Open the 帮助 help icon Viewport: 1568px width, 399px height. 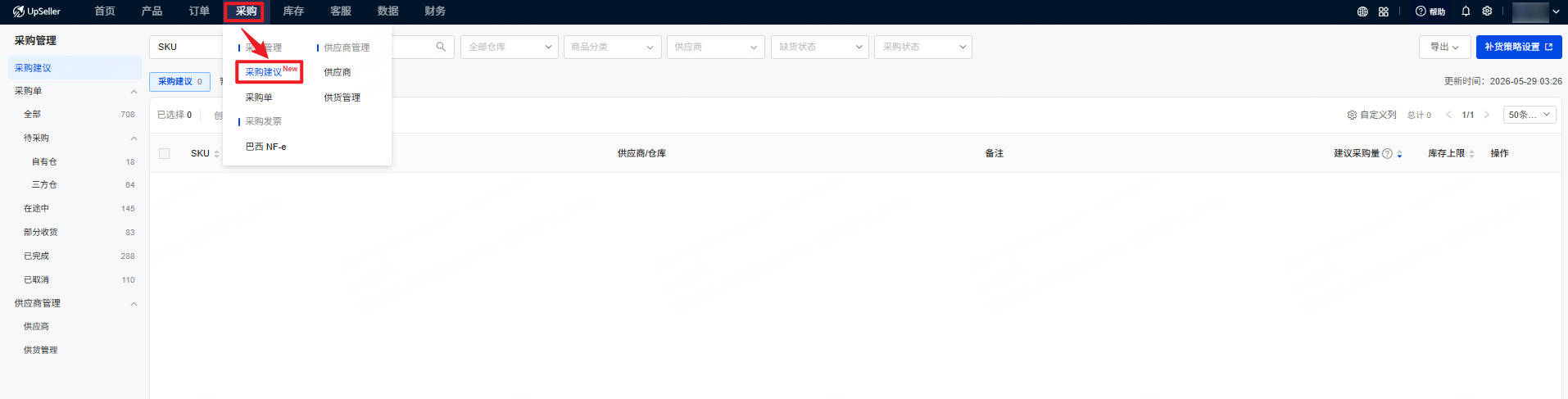[1430, 11]
